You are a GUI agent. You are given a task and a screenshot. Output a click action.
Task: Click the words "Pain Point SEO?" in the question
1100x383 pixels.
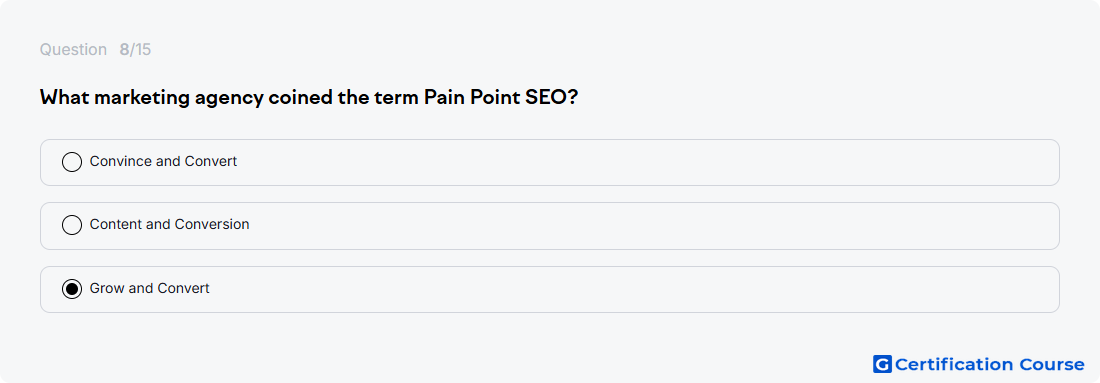(501, 98)
